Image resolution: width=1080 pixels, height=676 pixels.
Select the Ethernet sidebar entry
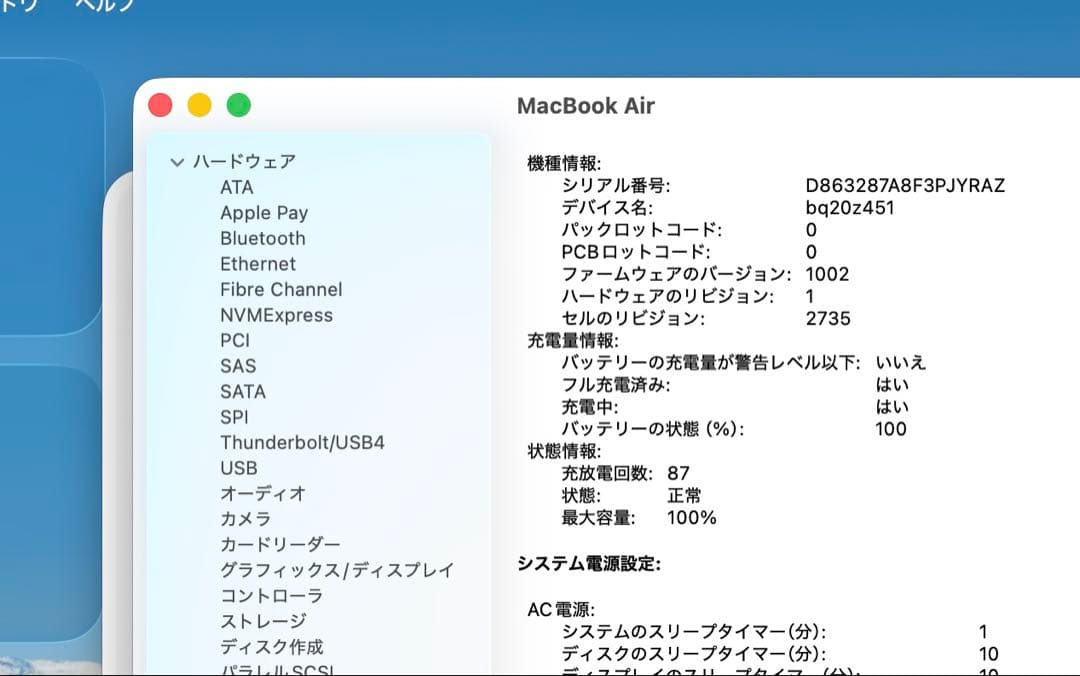coord(258,264)
